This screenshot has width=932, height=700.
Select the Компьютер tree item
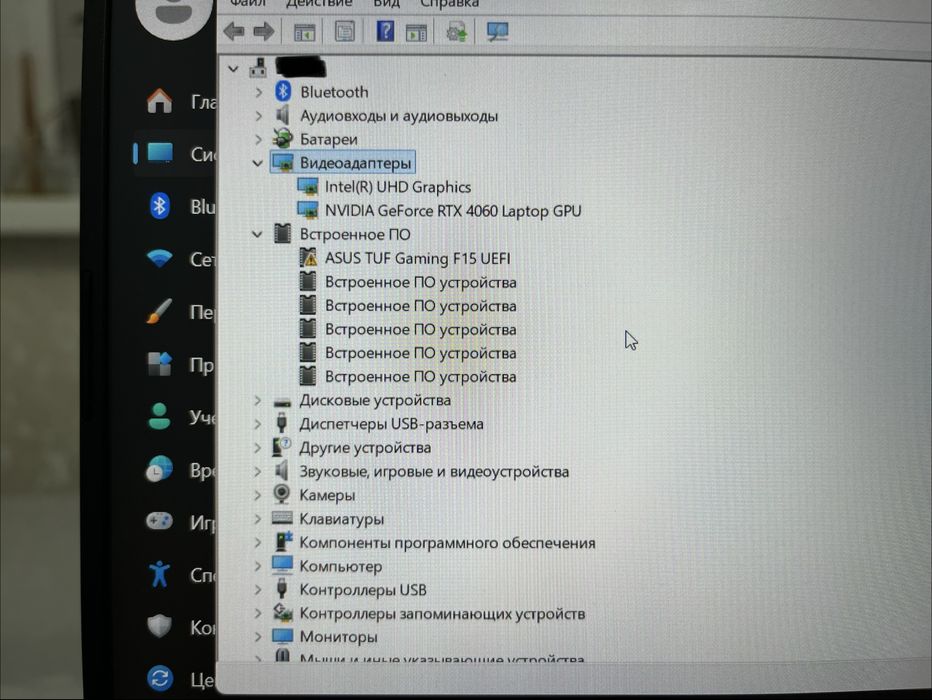341,566
